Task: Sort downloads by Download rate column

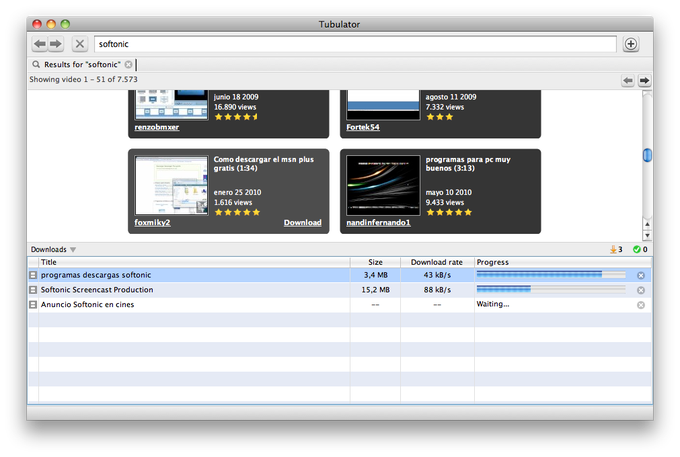Action: click(x=437, y=262)
